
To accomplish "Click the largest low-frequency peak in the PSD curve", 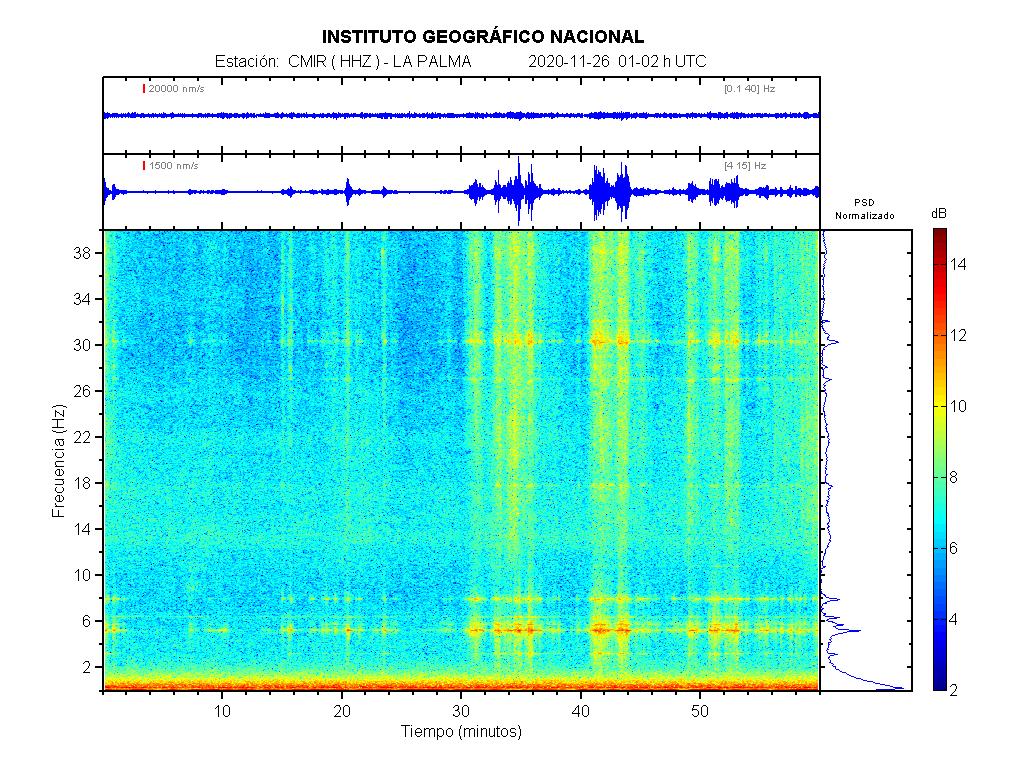I will [x=900, y=688].
